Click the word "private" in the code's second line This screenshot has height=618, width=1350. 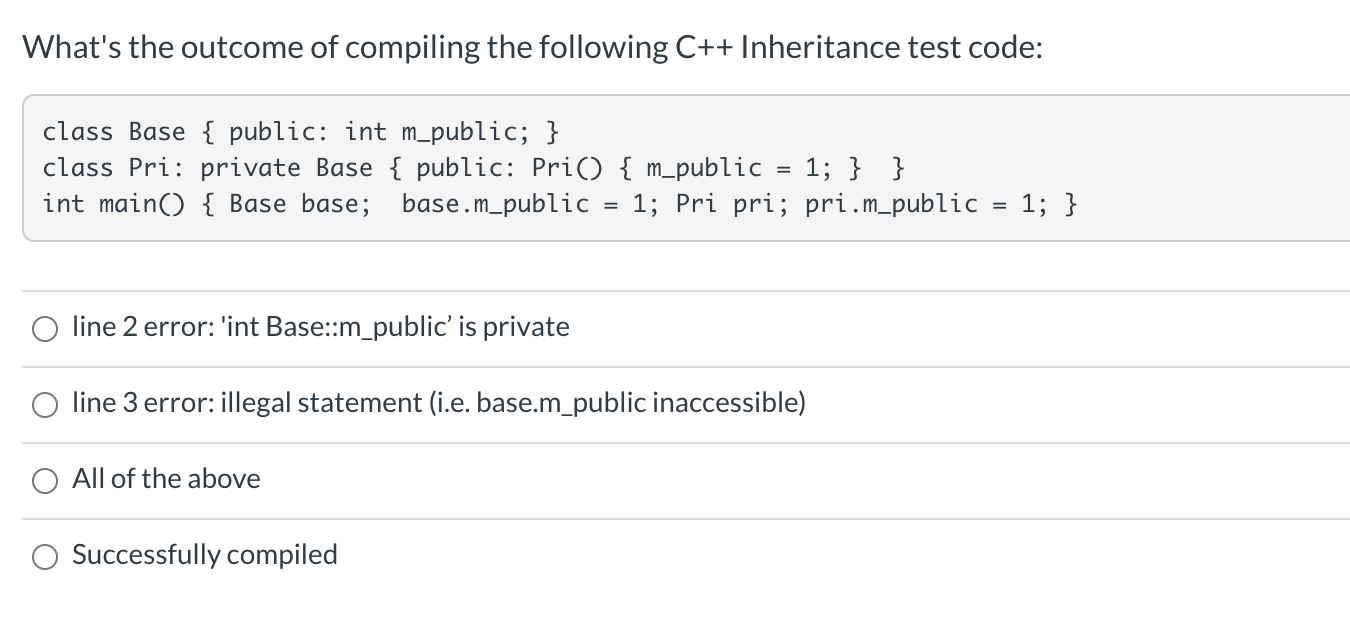point(250,168)
